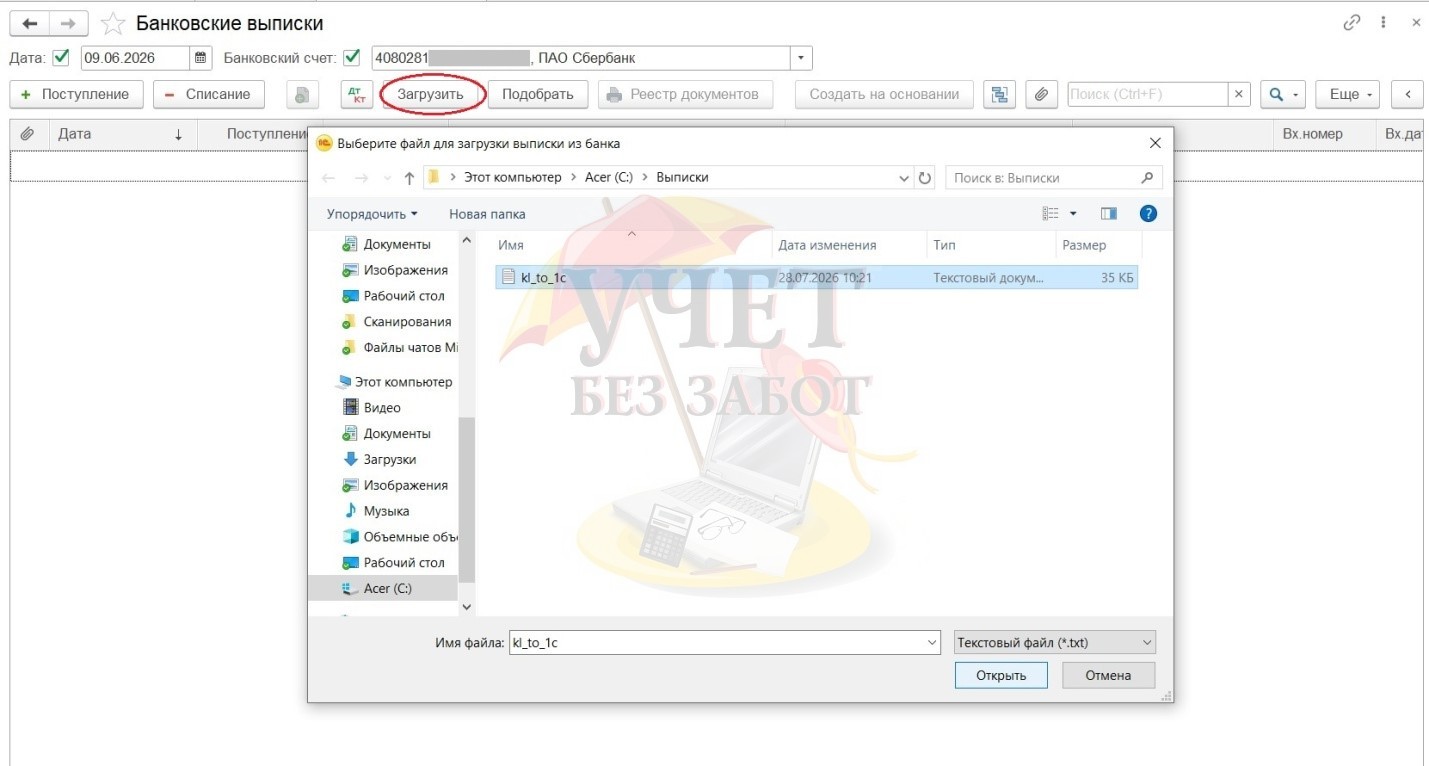Clear the Поиск (Ctrl+F) search box

1239,94
